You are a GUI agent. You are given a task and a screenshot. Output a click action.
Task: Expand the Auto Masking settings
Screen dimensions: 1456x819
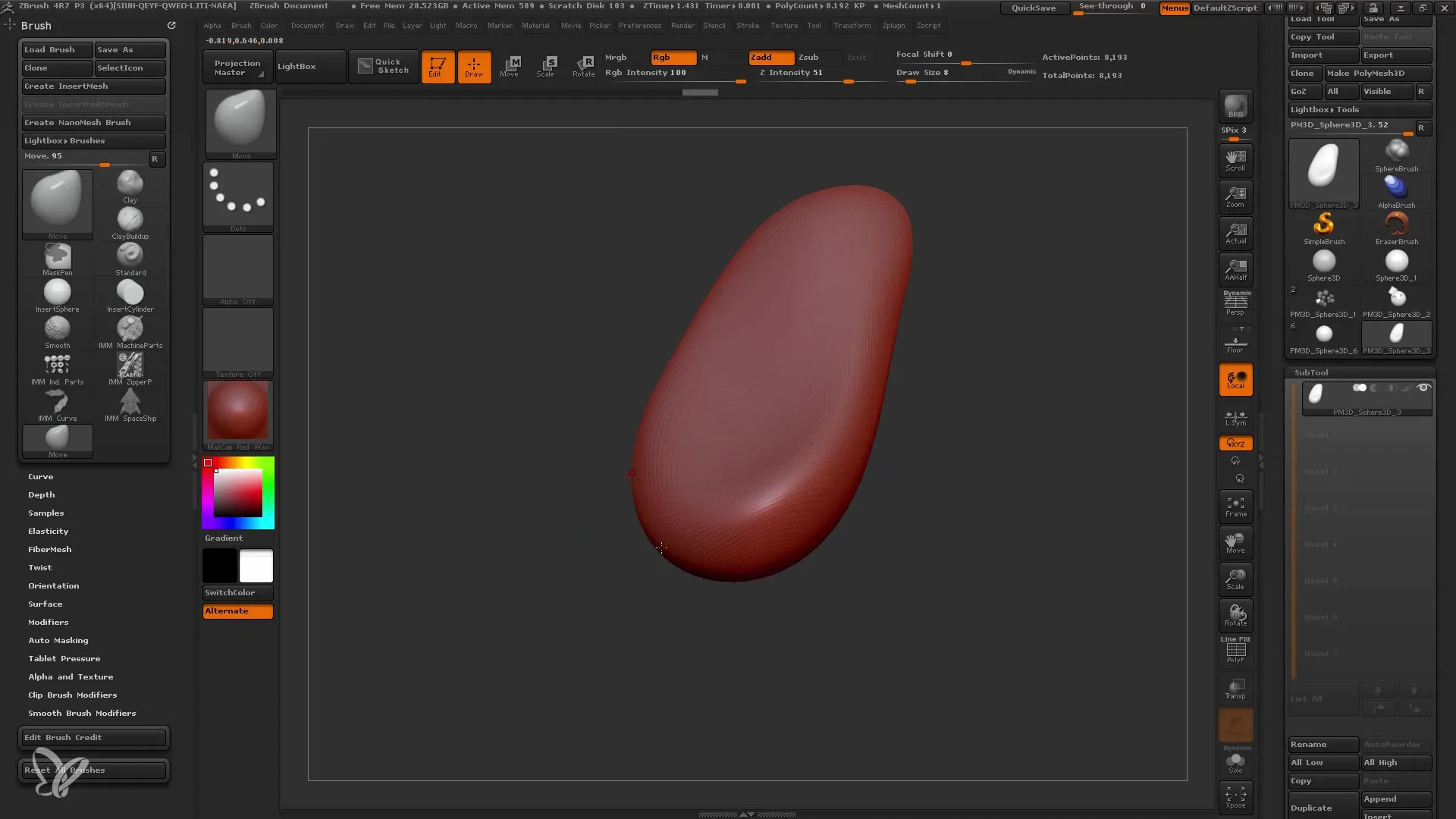tap(58, 640)
